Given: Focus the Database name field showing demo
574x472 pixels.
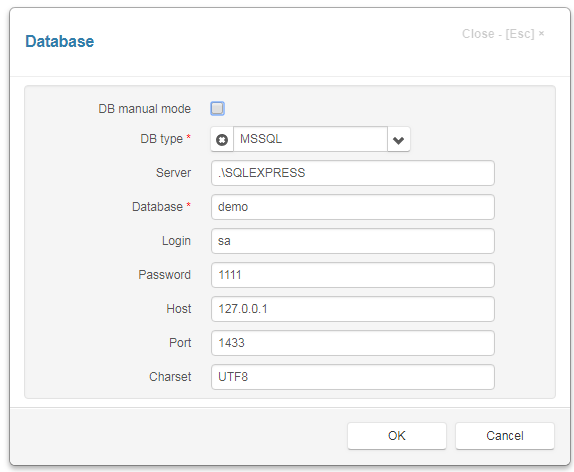Looking at the screenshot, I should pos(353,207).
